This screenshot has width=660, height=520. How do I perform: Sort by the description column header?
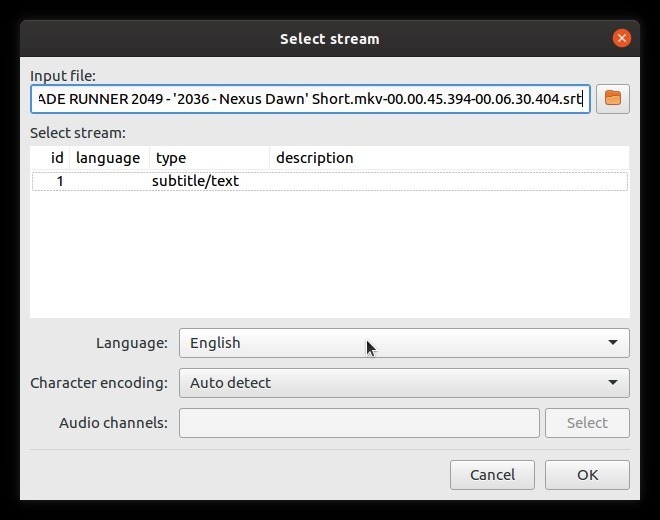point(449,158)
